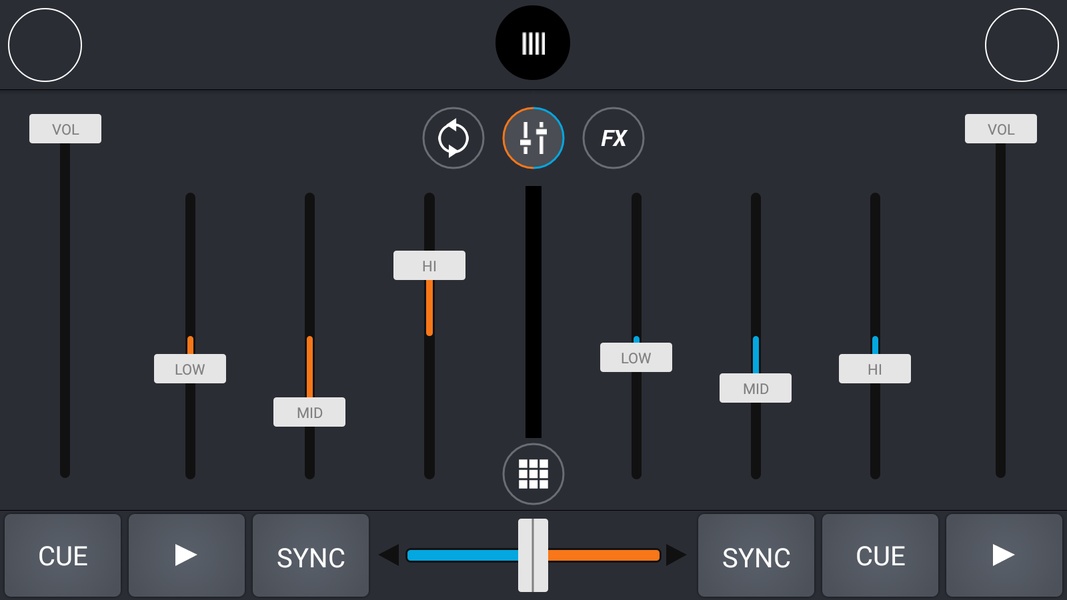This screenshot has height=600, width=1067.
Task: Click the orange crossfader track
Action: click(604, 555)
